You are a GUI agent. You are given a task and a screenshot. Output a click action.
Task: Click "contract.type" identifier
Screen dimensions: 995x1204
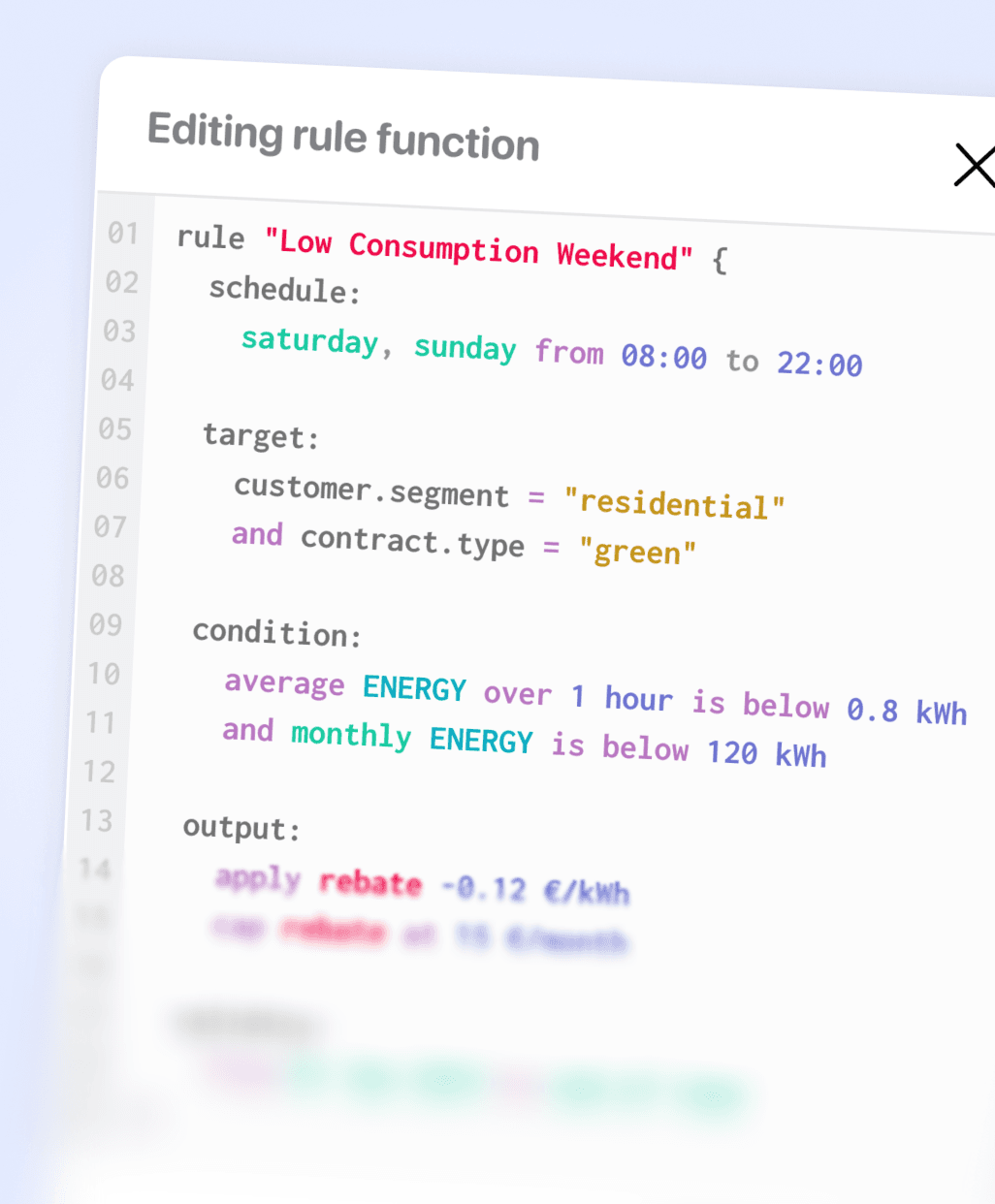[x=412, y=542]
